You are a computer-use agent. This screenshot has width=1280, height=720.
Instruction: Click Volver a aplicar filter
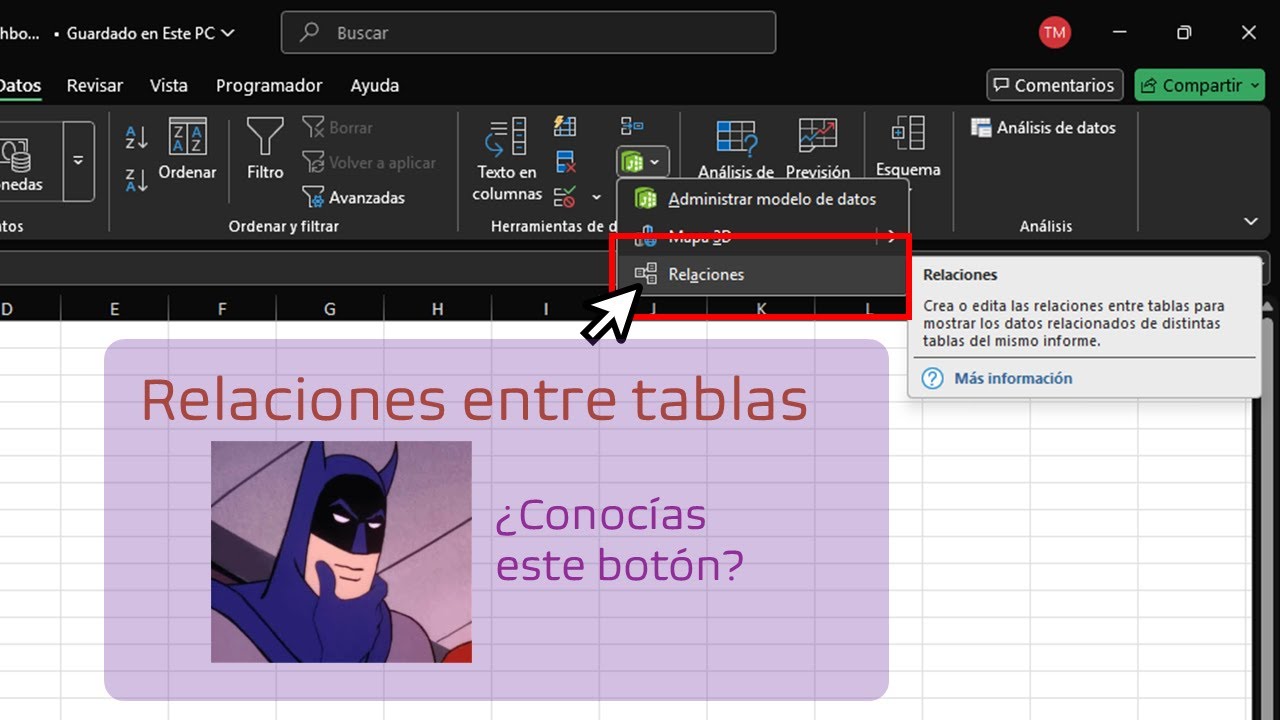(368, 162)
